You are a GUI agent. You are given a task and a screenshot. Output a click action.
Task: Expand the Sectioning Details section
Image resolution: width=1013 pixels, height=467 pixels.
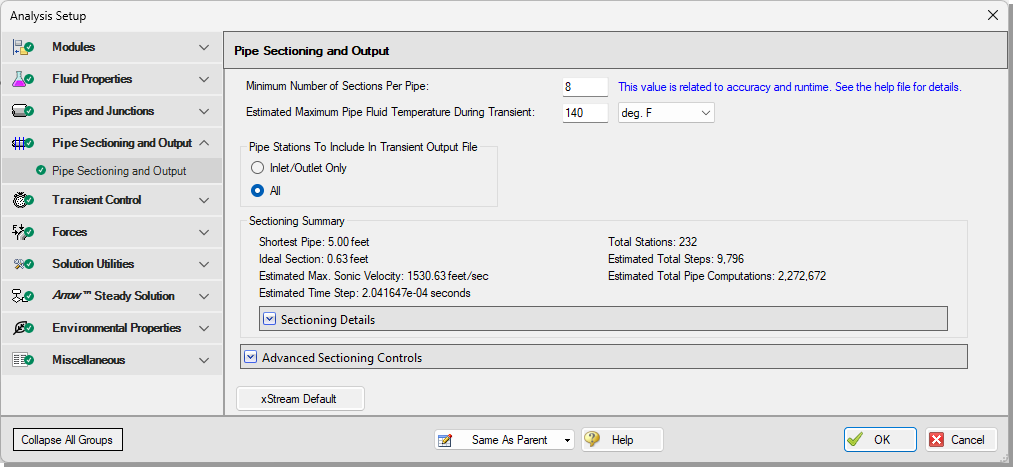coord(270,319)
